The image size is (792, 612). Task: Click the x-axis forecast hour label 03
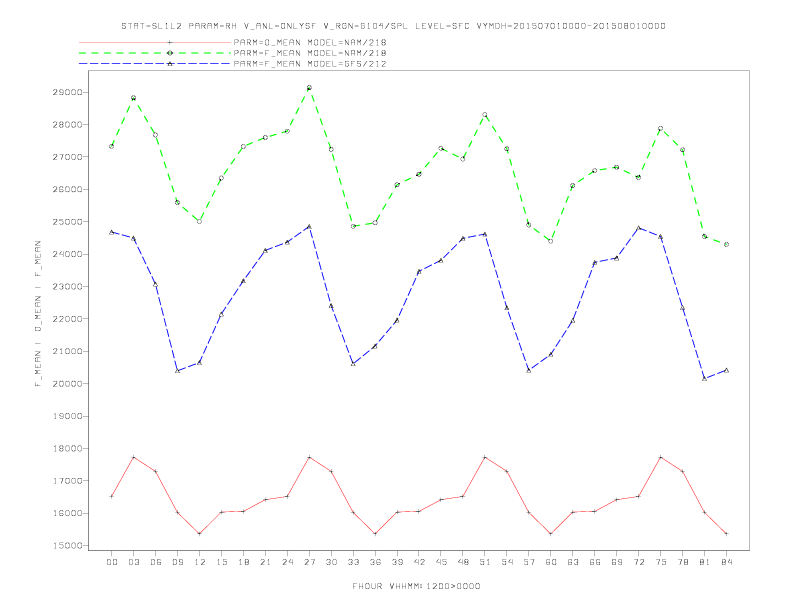tap(133, 562)
